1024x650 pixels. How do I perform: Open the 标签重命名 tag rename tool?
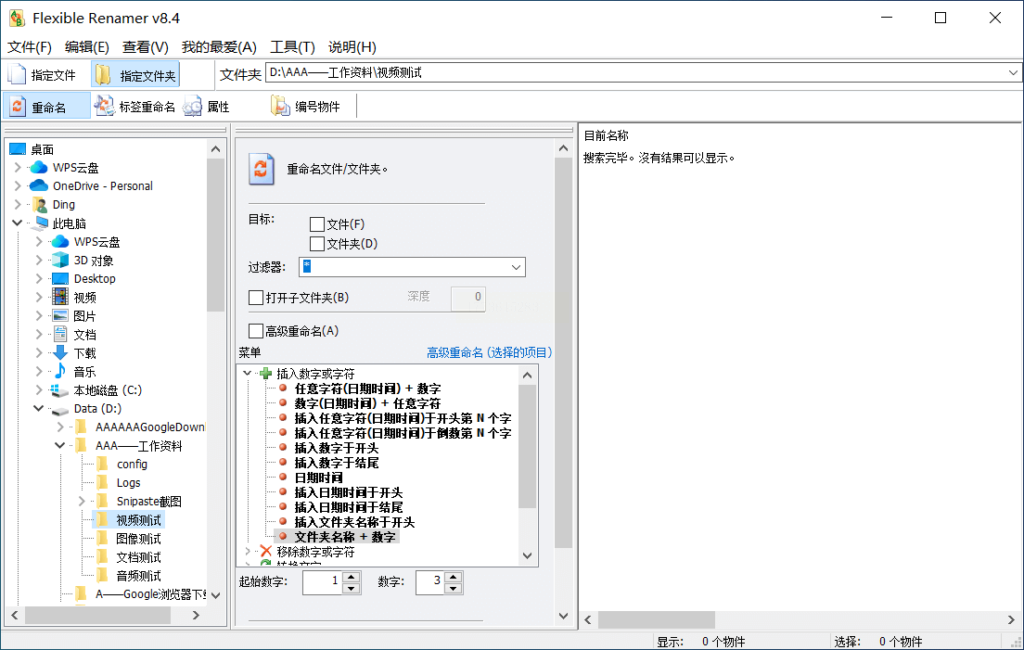135,106
